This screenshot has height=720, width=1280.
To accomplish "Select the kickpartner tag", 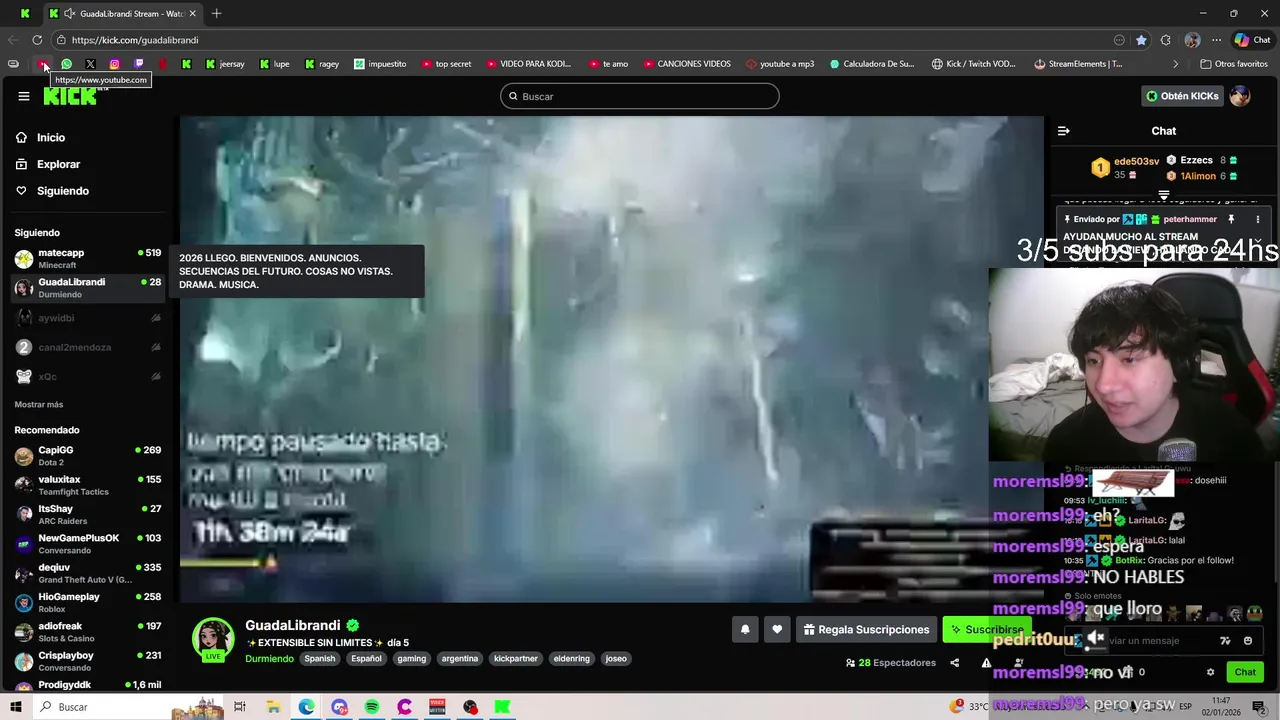I will click(516, 659).
